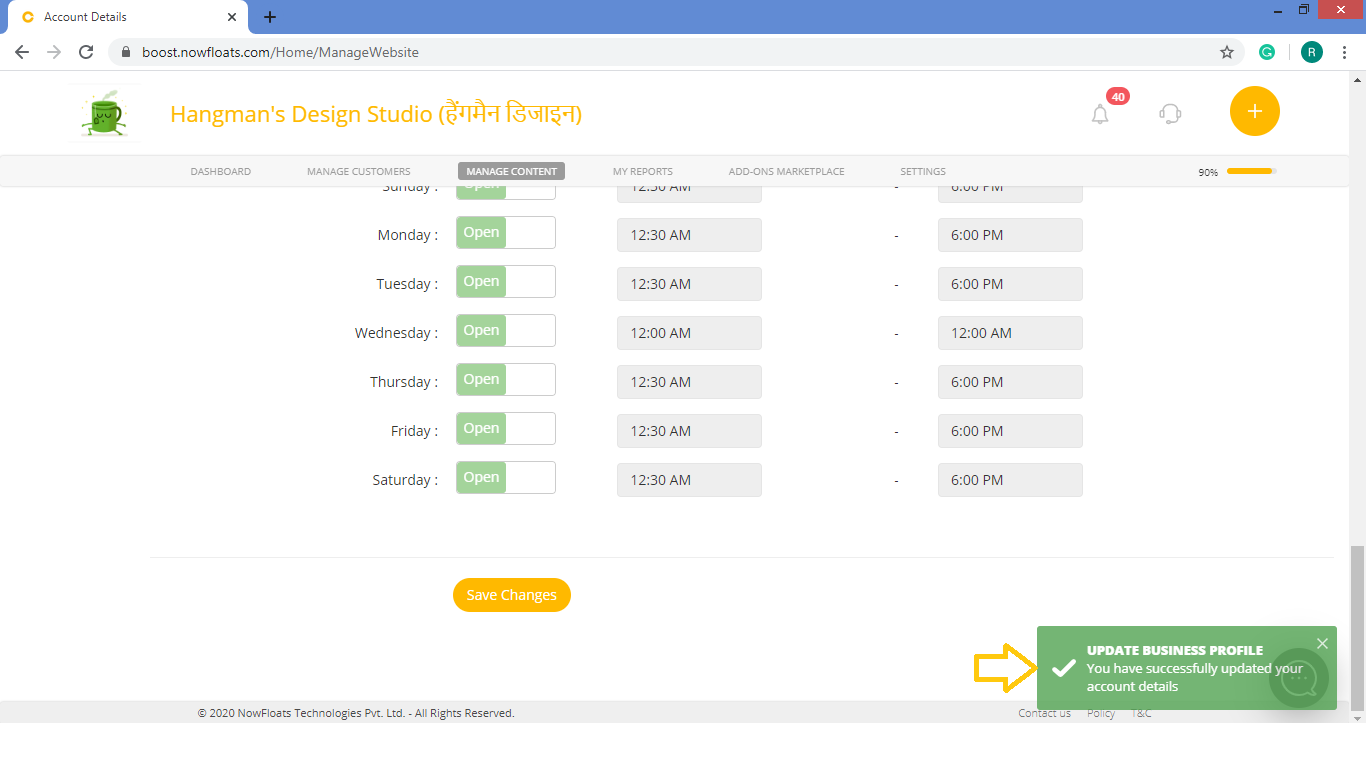Open Saturday start time field
Image resolution: width=1366 pixels, height=768 pixels.
[689, 480]
